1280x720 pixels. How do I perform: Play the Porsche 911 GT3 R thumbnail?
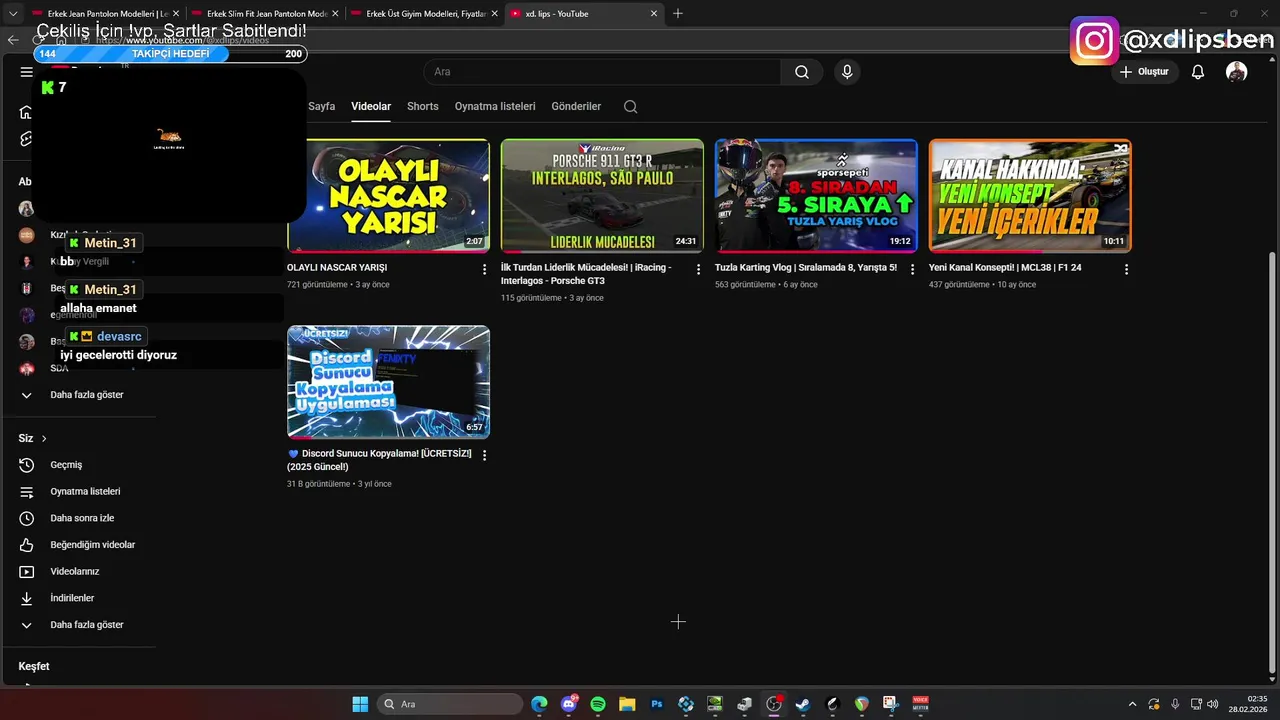coord(602,196)
